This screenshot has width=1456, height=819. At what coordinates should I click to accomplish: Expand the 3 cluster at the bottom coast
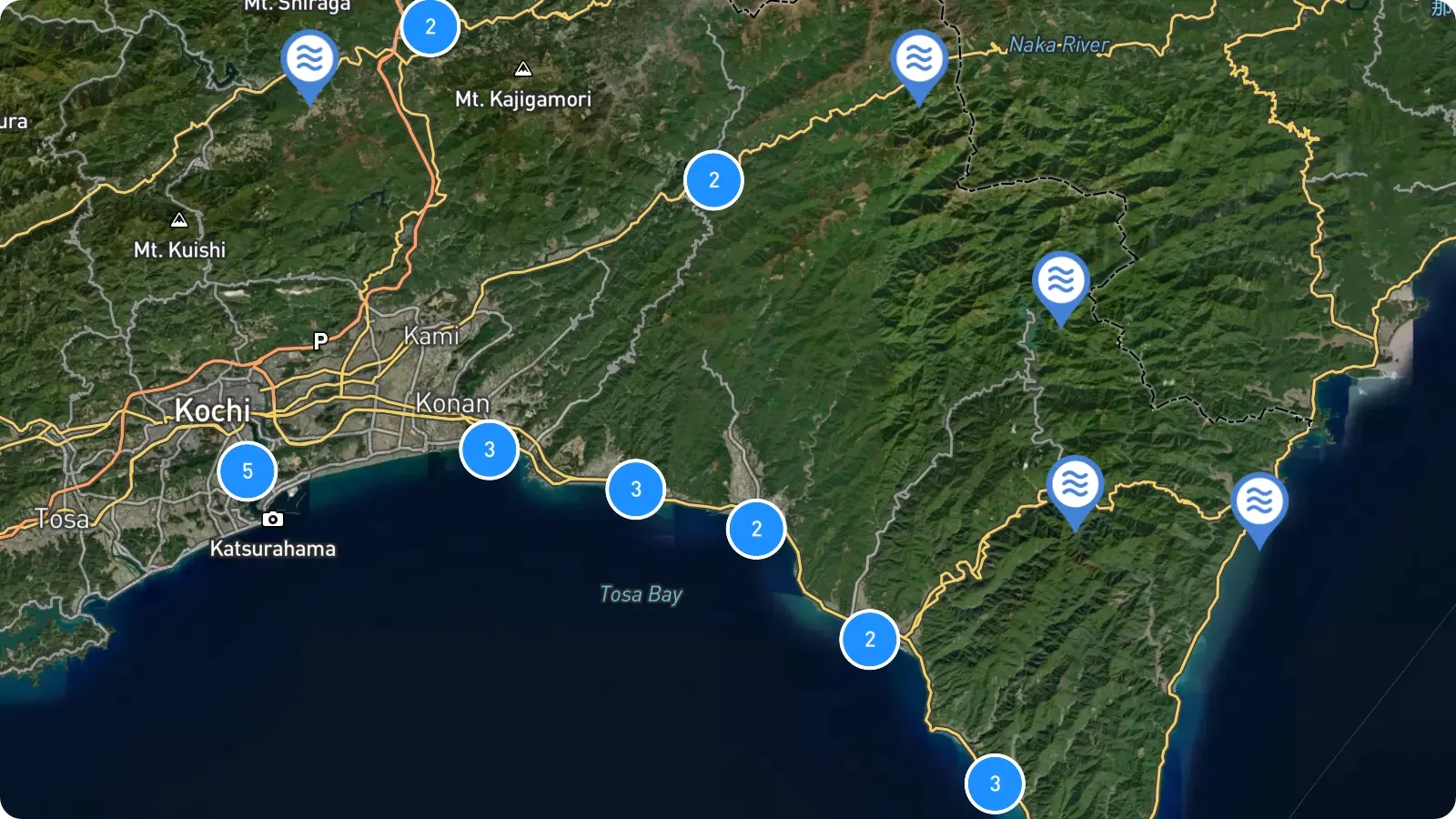(x=995, y=784)
